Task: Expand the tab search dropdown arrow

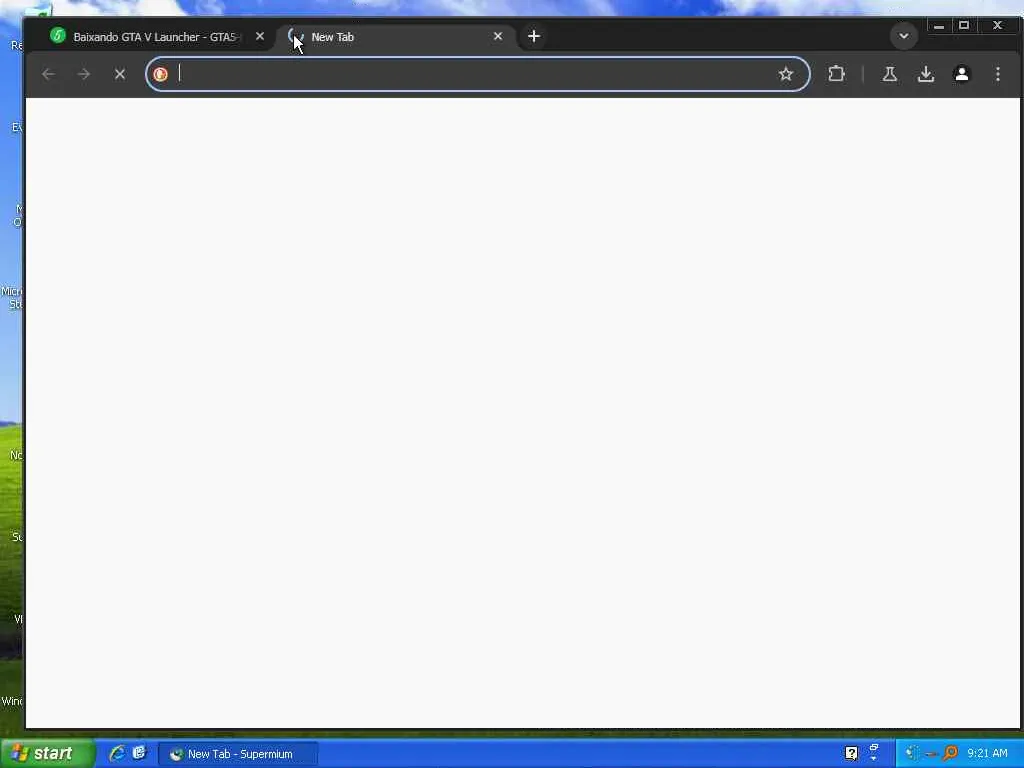Action: point(904,36)
